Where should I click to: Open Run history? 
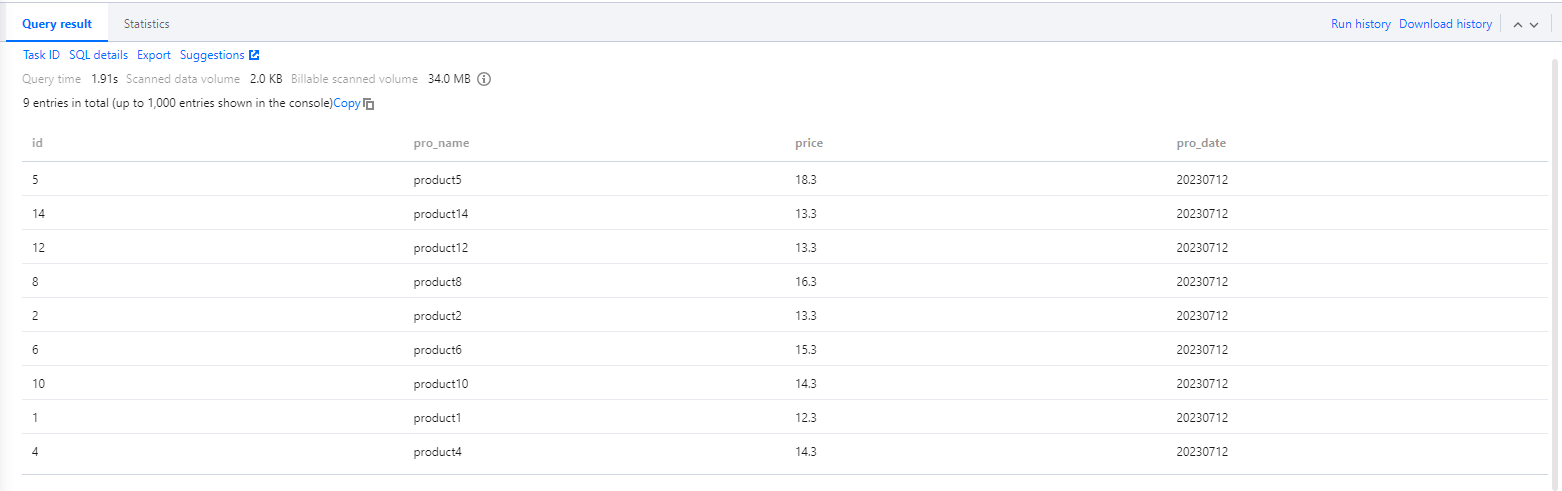click(x=1360, y=24)
